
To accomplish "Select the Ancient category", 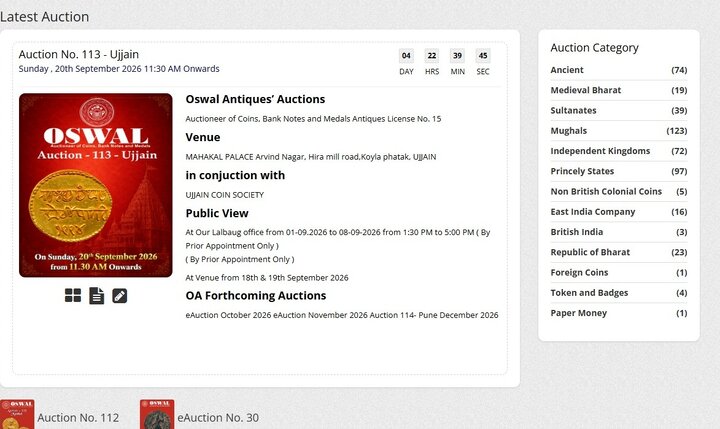I will click(567, 70).
